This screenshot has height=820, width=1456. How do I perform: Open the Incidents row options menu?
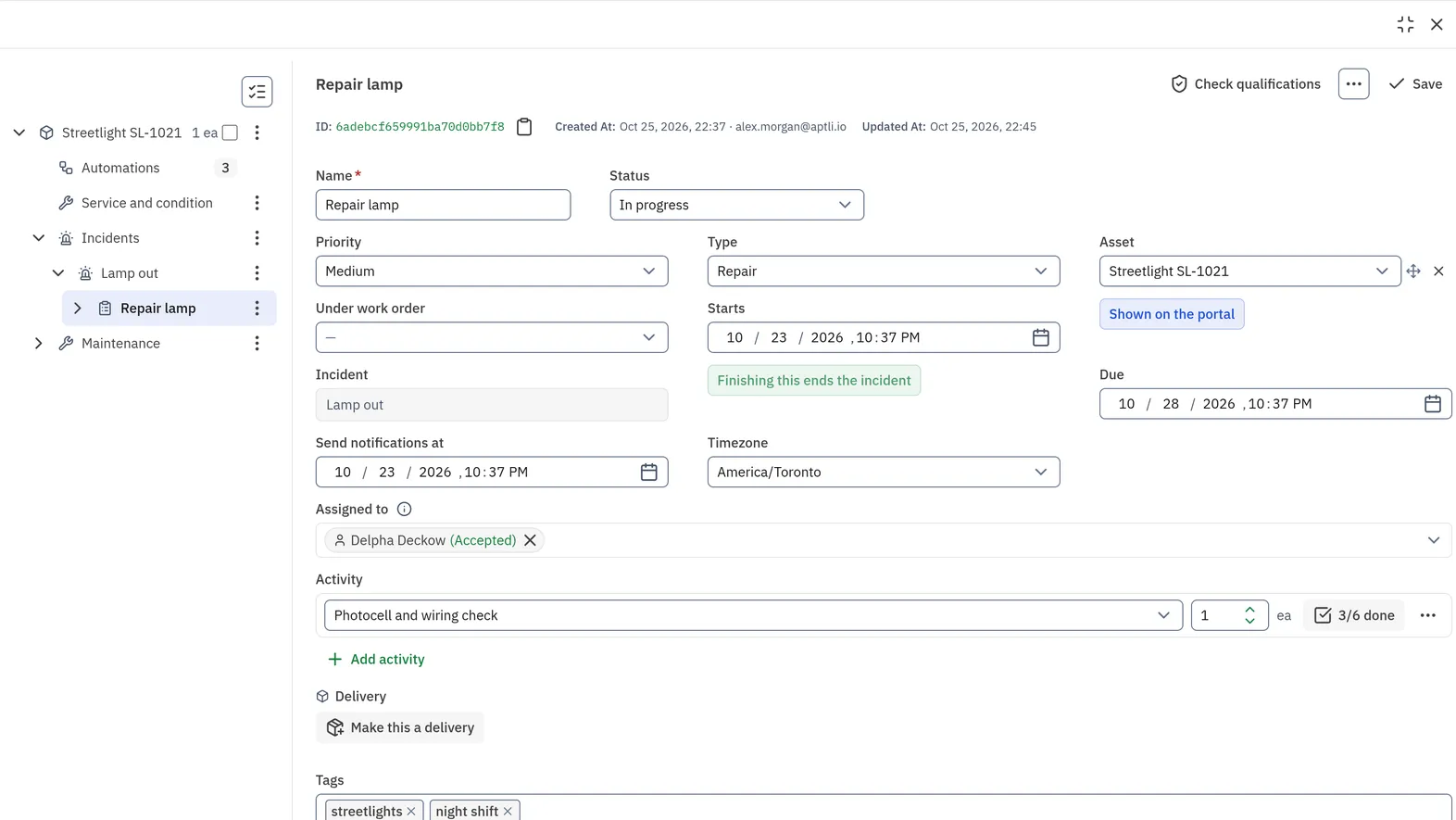257,238
